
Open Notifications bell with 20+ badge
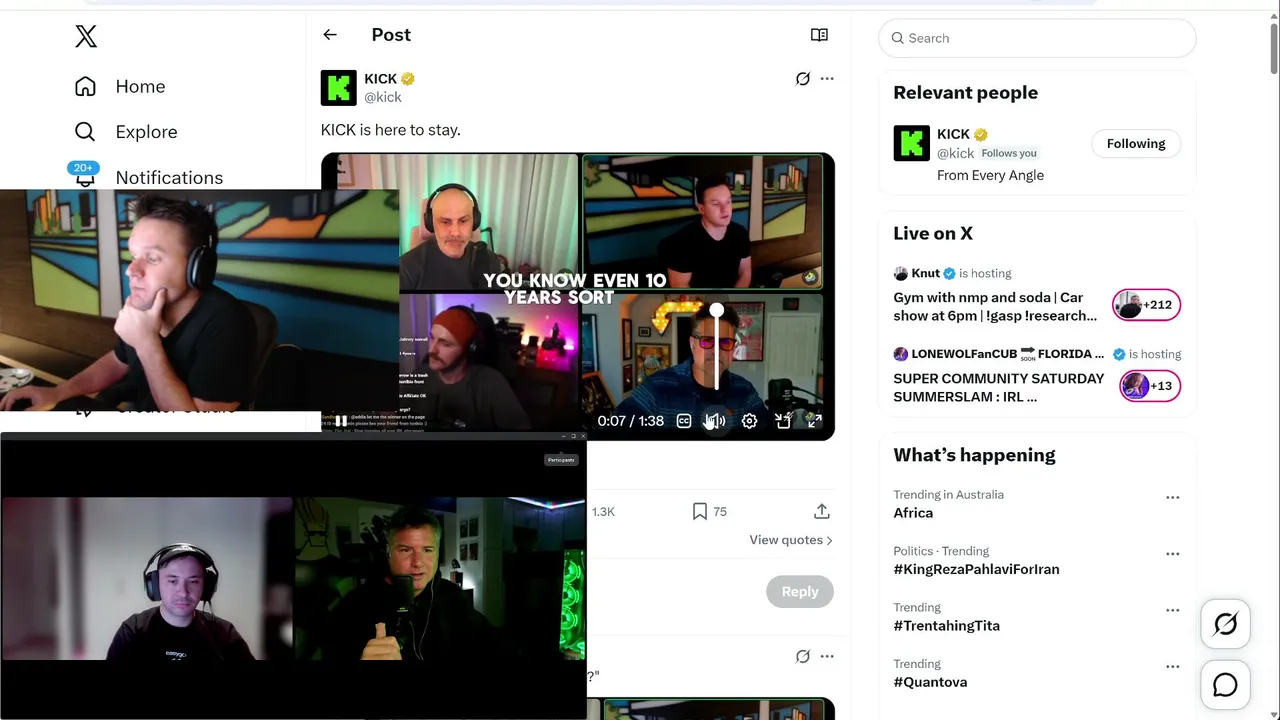[x=84, y=174]
